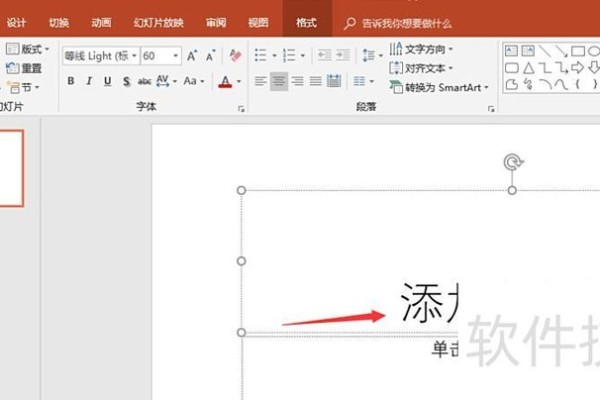Switch to the 审阅 tab
The width and height of the screenshot is (600, 400).
coord(216,23)
